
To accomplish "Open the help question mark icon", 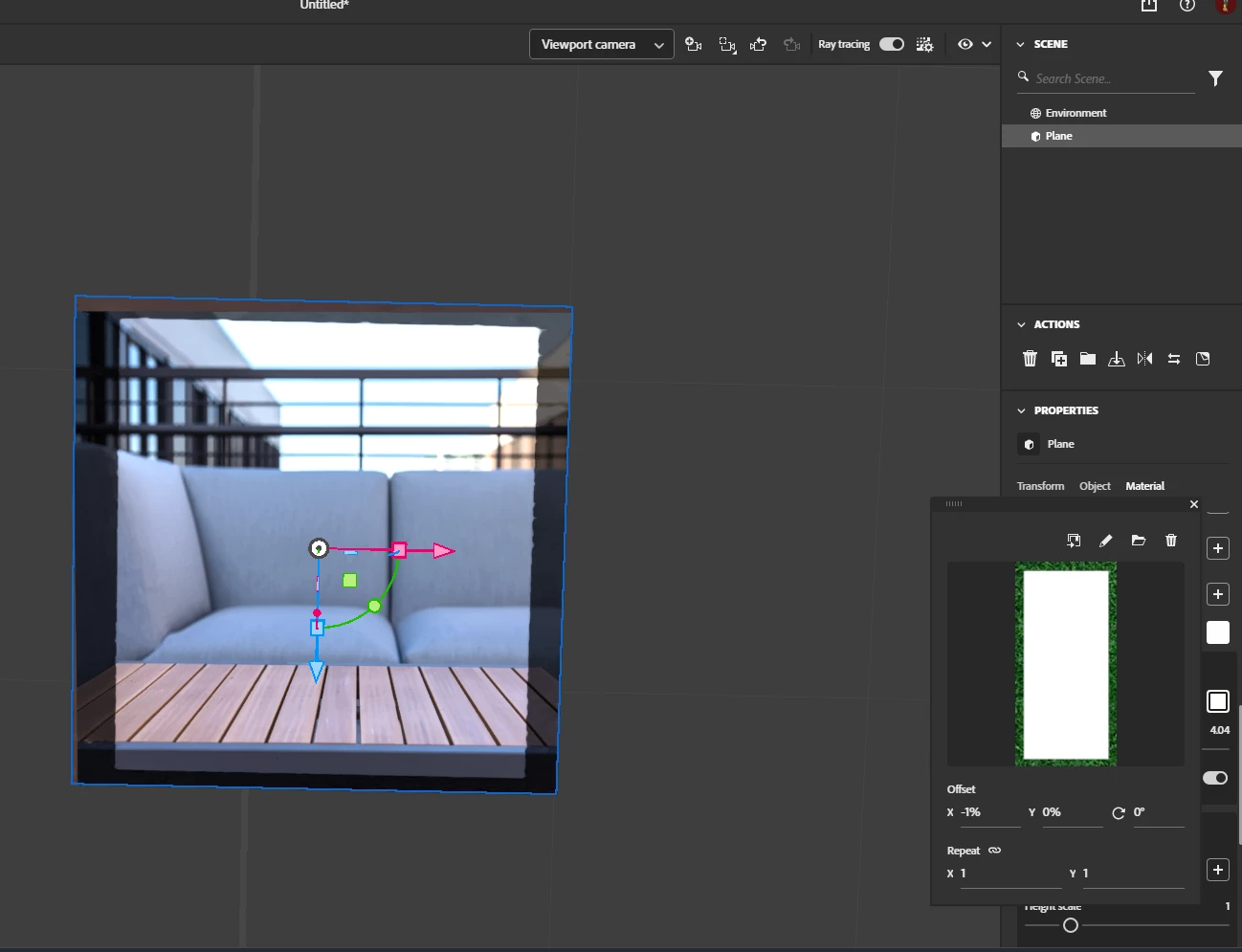I will (x=1187, y=6).
